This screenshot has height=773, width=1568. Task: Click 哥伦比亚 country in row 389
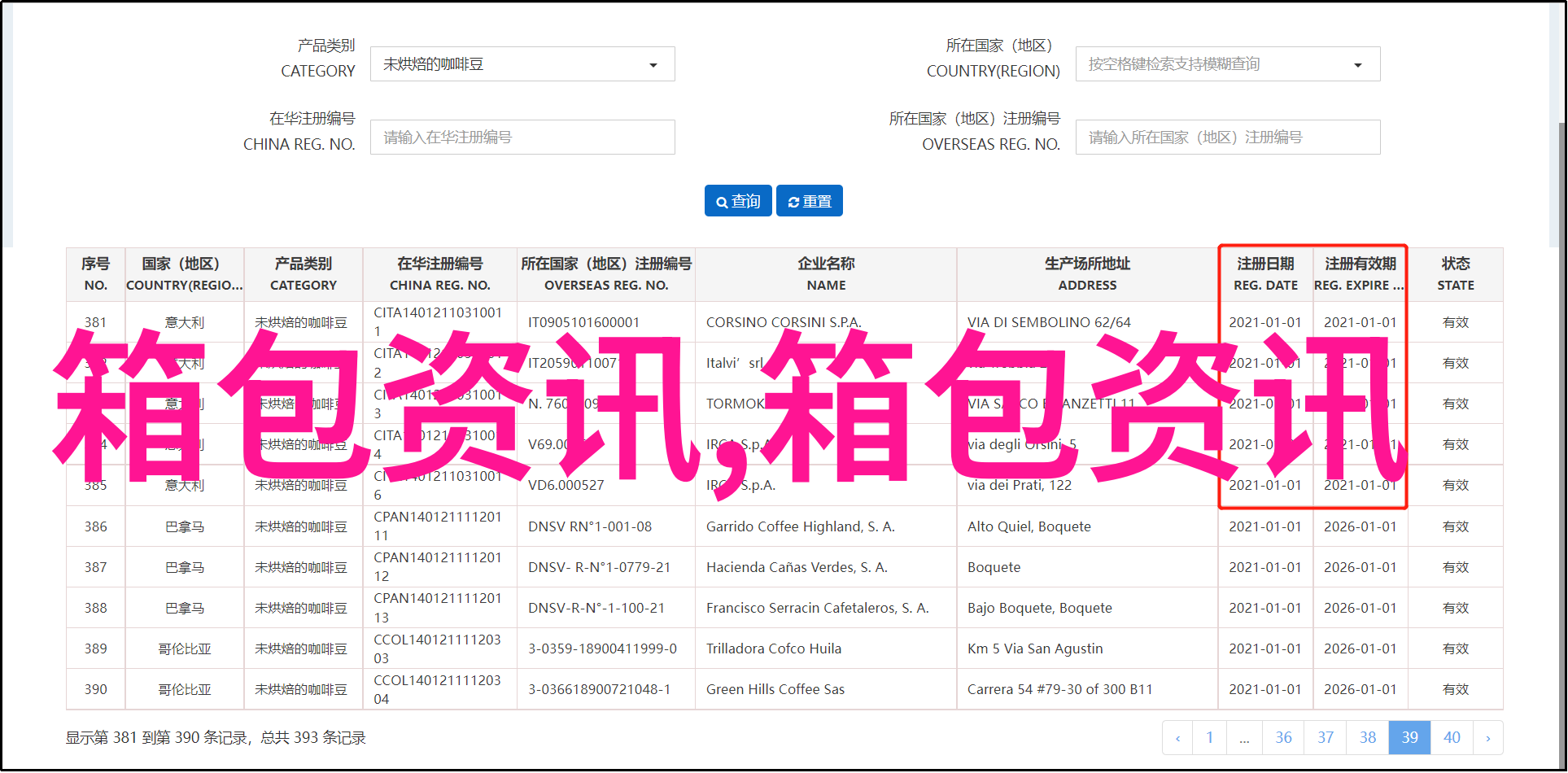point(185,649)
